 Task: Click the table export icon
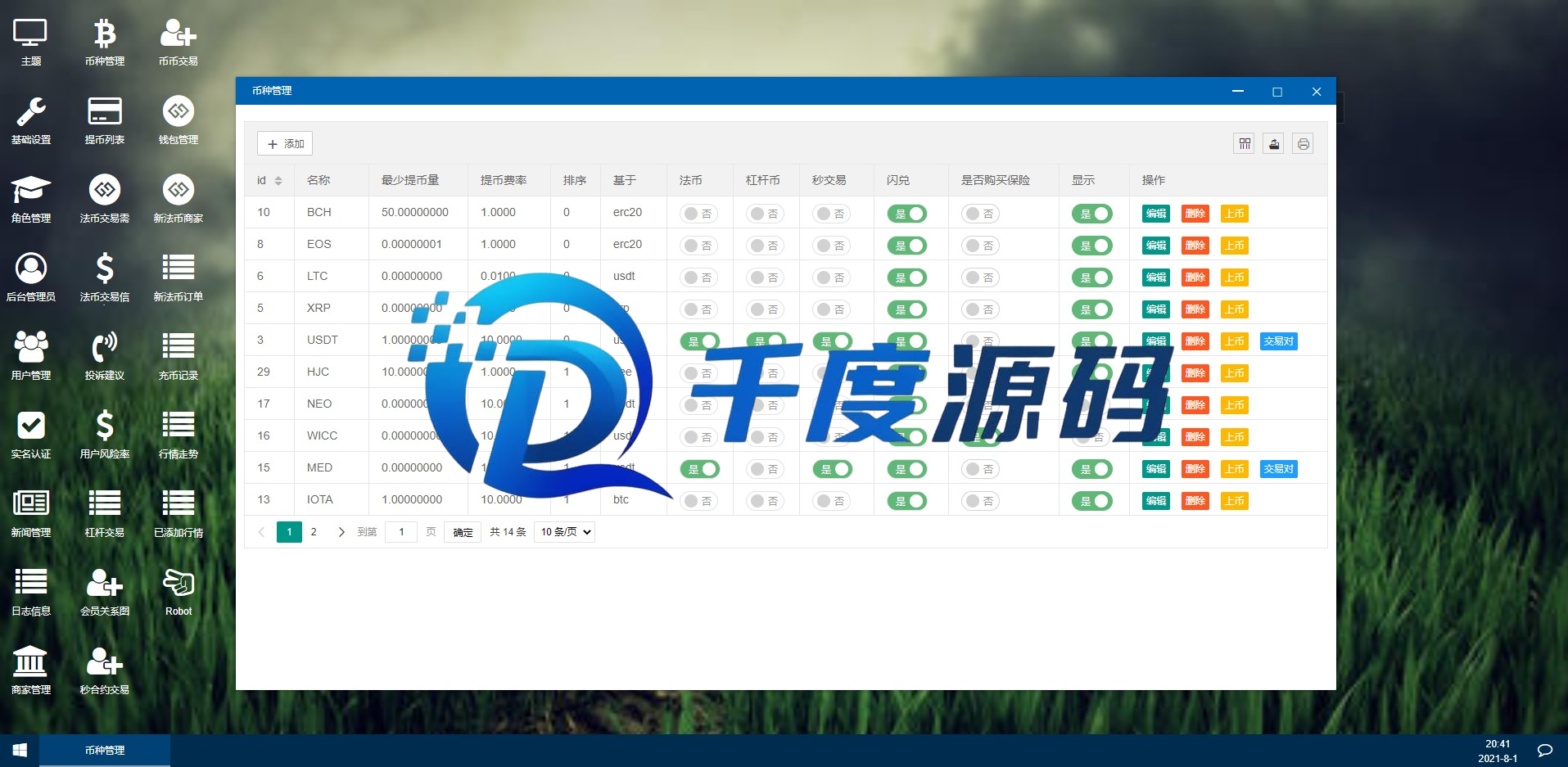tap(1274, 144)
